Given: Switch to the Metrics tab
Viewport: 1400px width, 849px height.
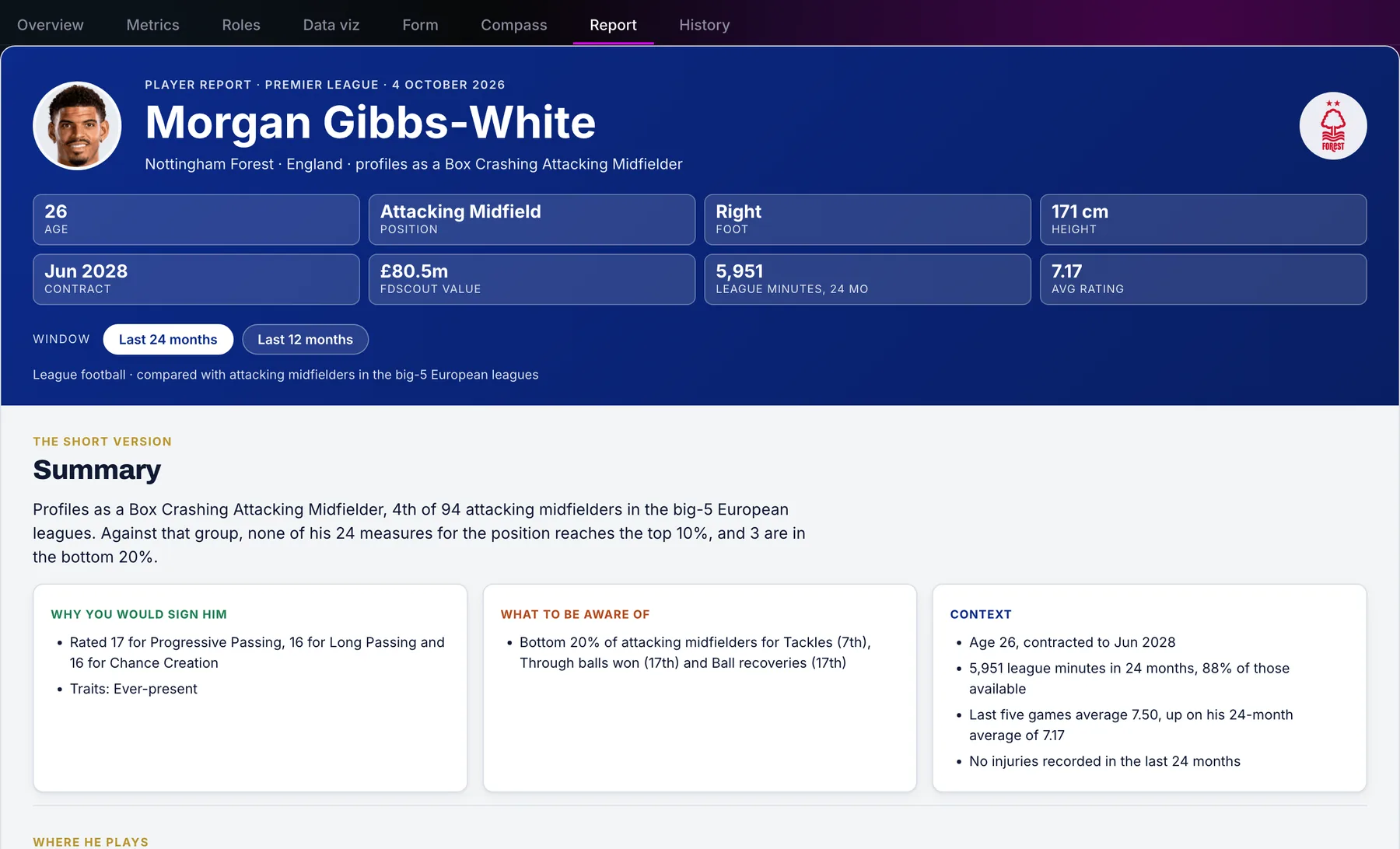Looking at the screenshot, I should click(153, 25).
